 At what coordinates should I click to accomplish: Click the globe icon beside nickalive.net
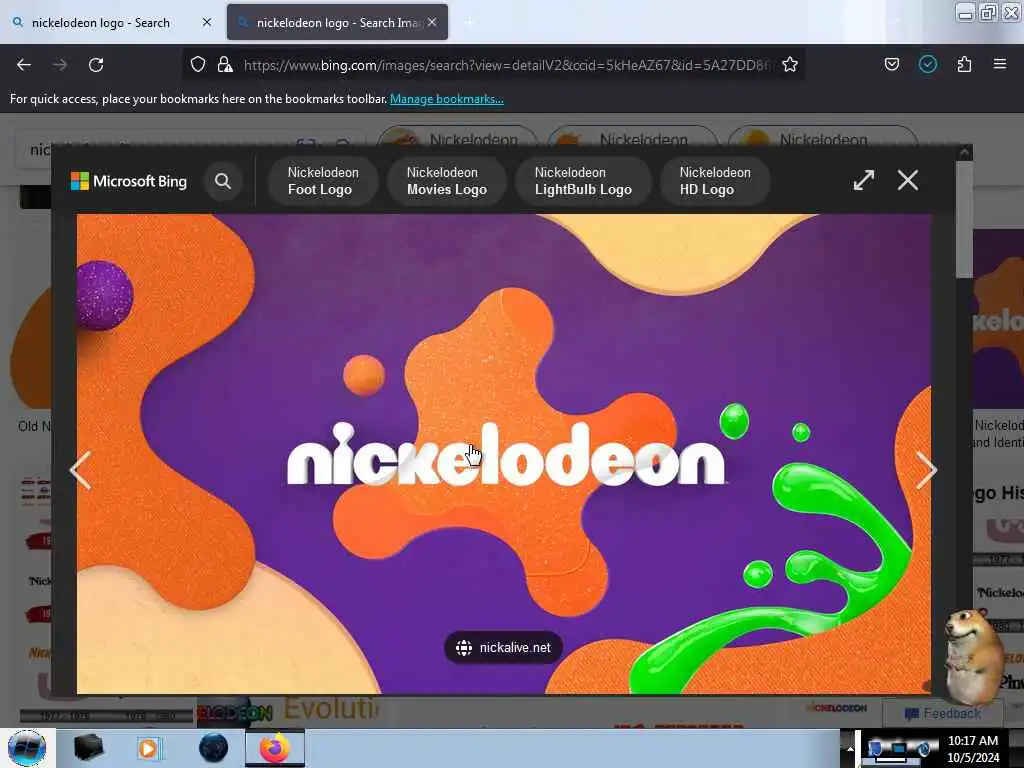click(464, 648)
